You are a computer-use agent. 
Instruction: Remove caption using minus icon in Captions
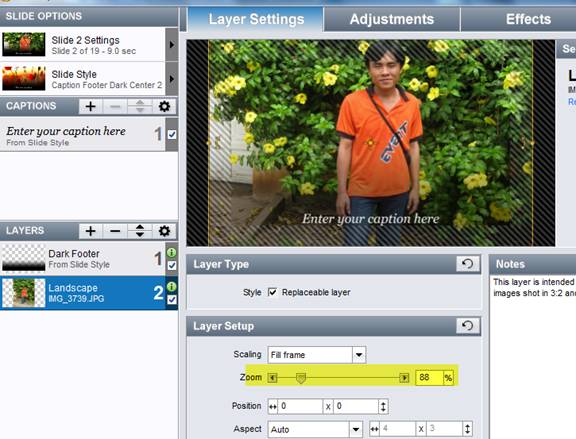[115, 107]
